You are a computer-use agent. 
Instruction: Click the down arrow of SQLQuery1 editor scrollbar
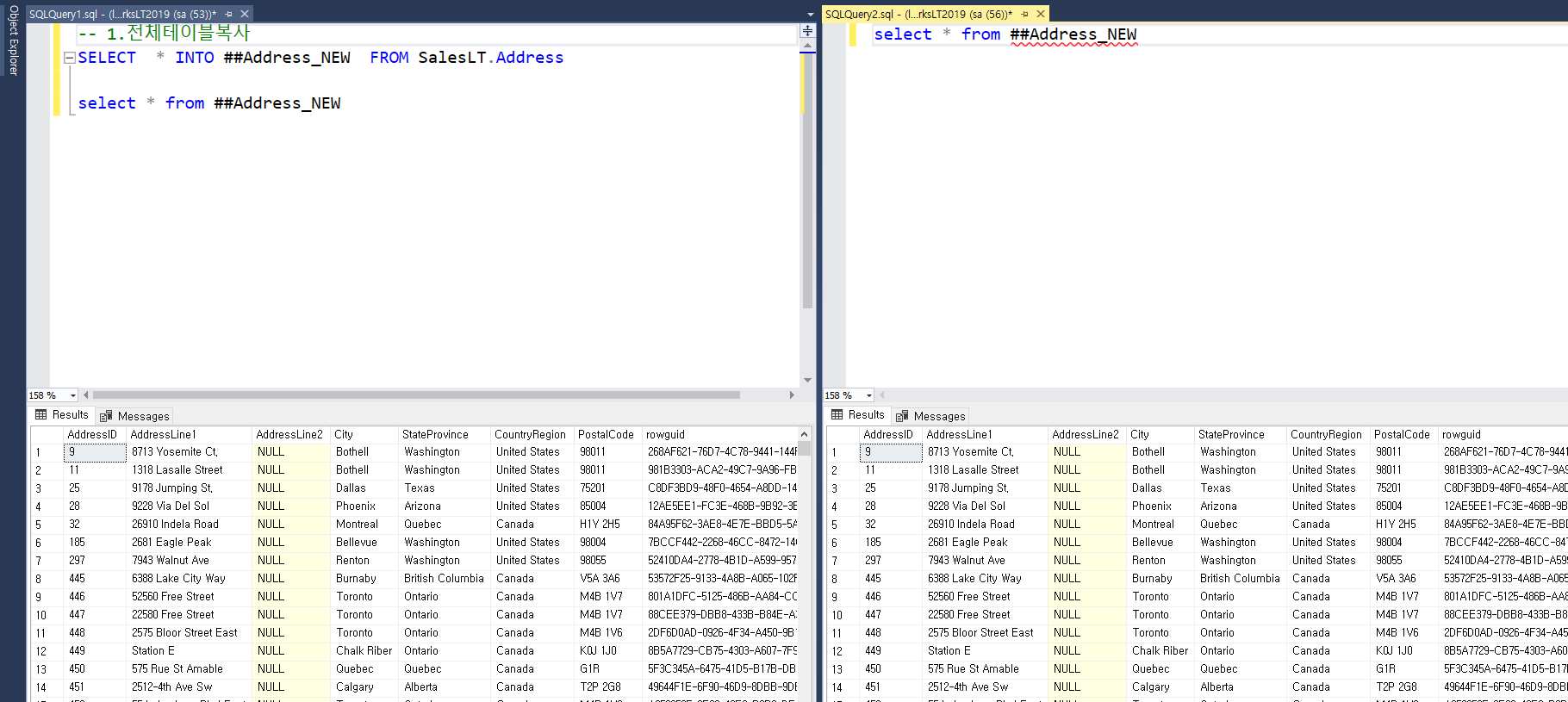[x=807, y=380]
